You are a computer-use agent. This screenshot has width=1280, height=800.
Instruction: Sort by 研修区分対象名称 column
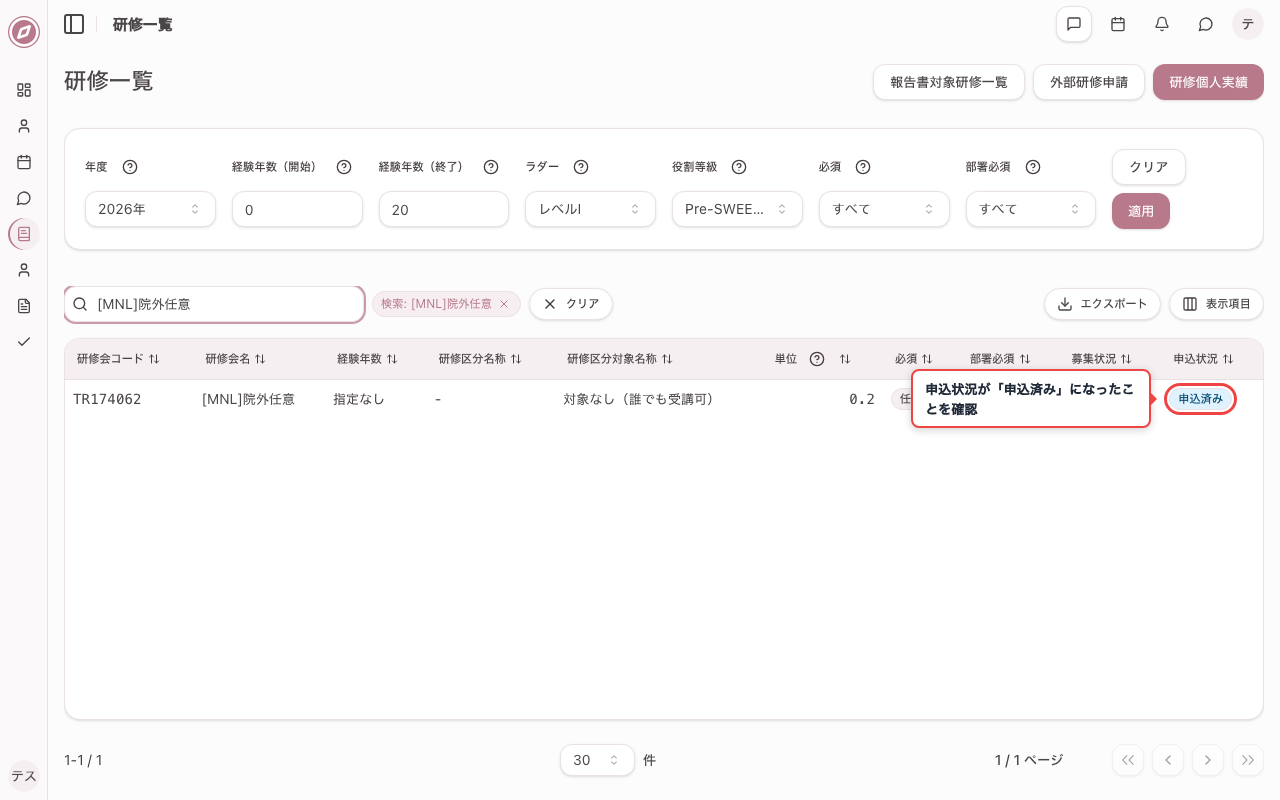click(619, 359)
